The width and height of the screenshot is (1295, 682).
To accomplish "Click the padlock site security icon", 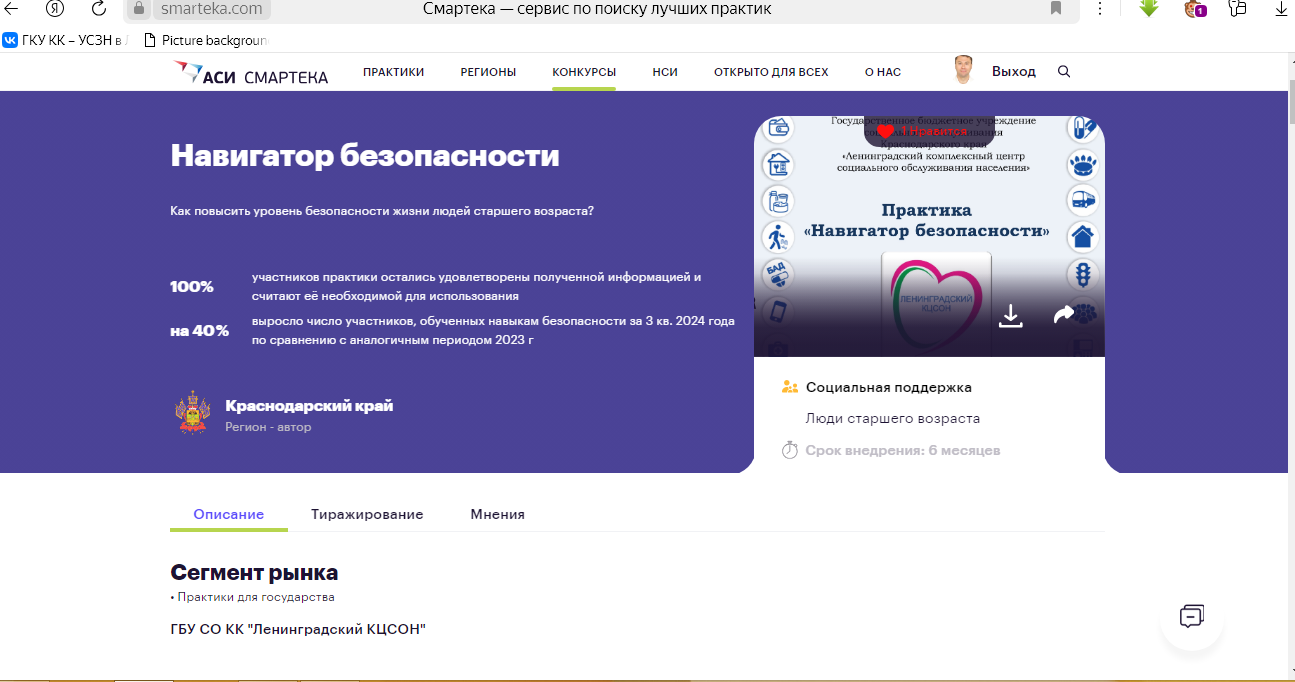I will tap(139, 9).
